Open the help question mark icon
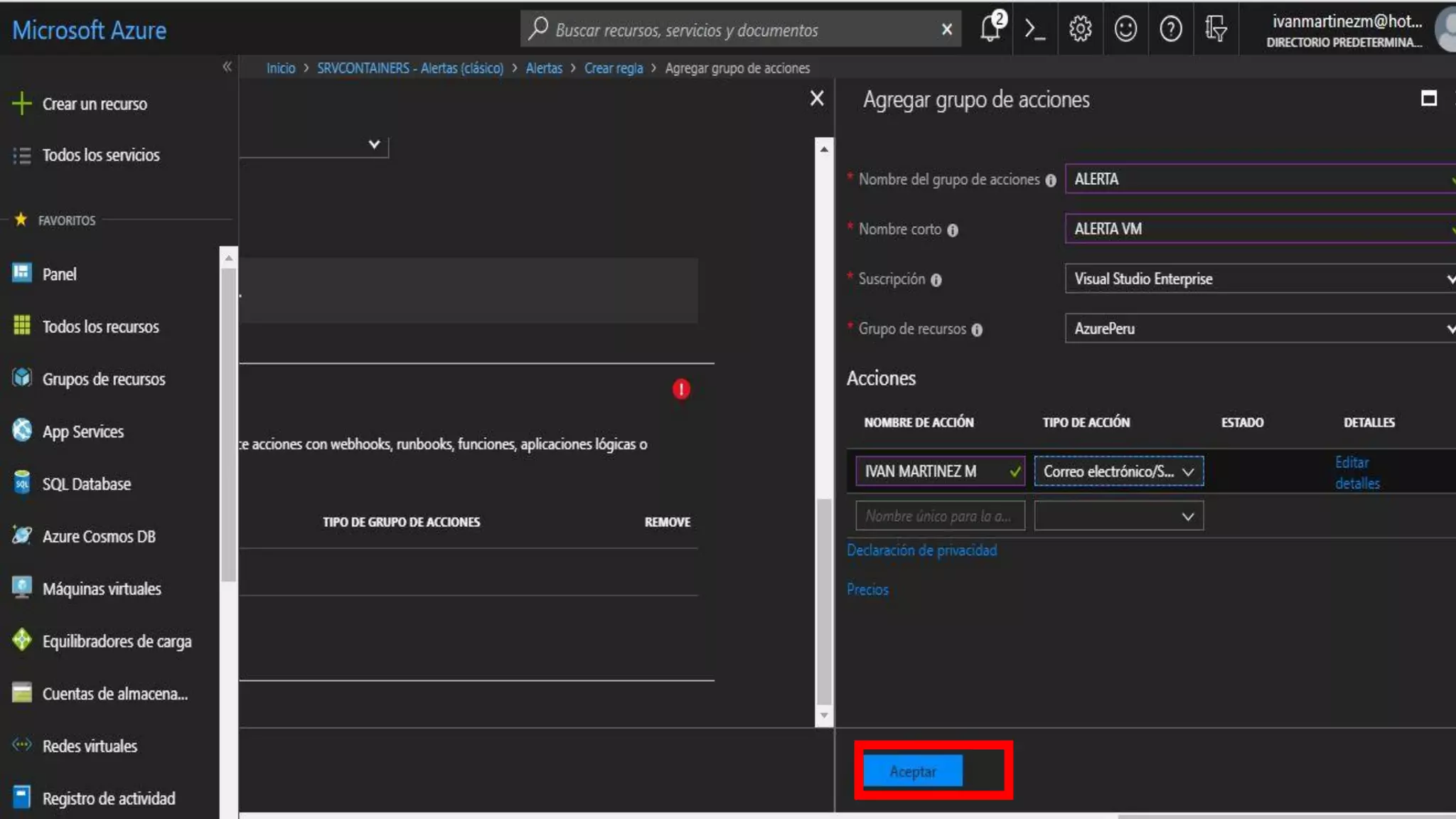This screenshot has height=819, width=1456. 1170,29
